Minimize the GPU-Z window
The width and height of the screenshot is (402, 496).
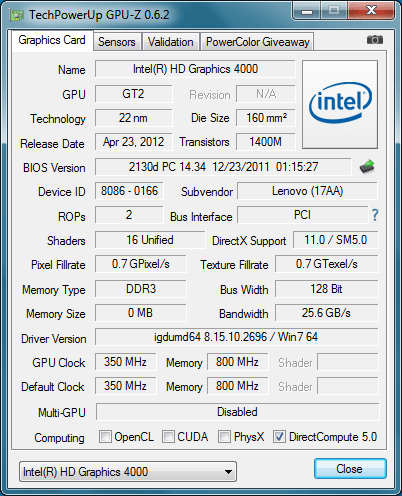pyautogui.click(x=307, y=12)
